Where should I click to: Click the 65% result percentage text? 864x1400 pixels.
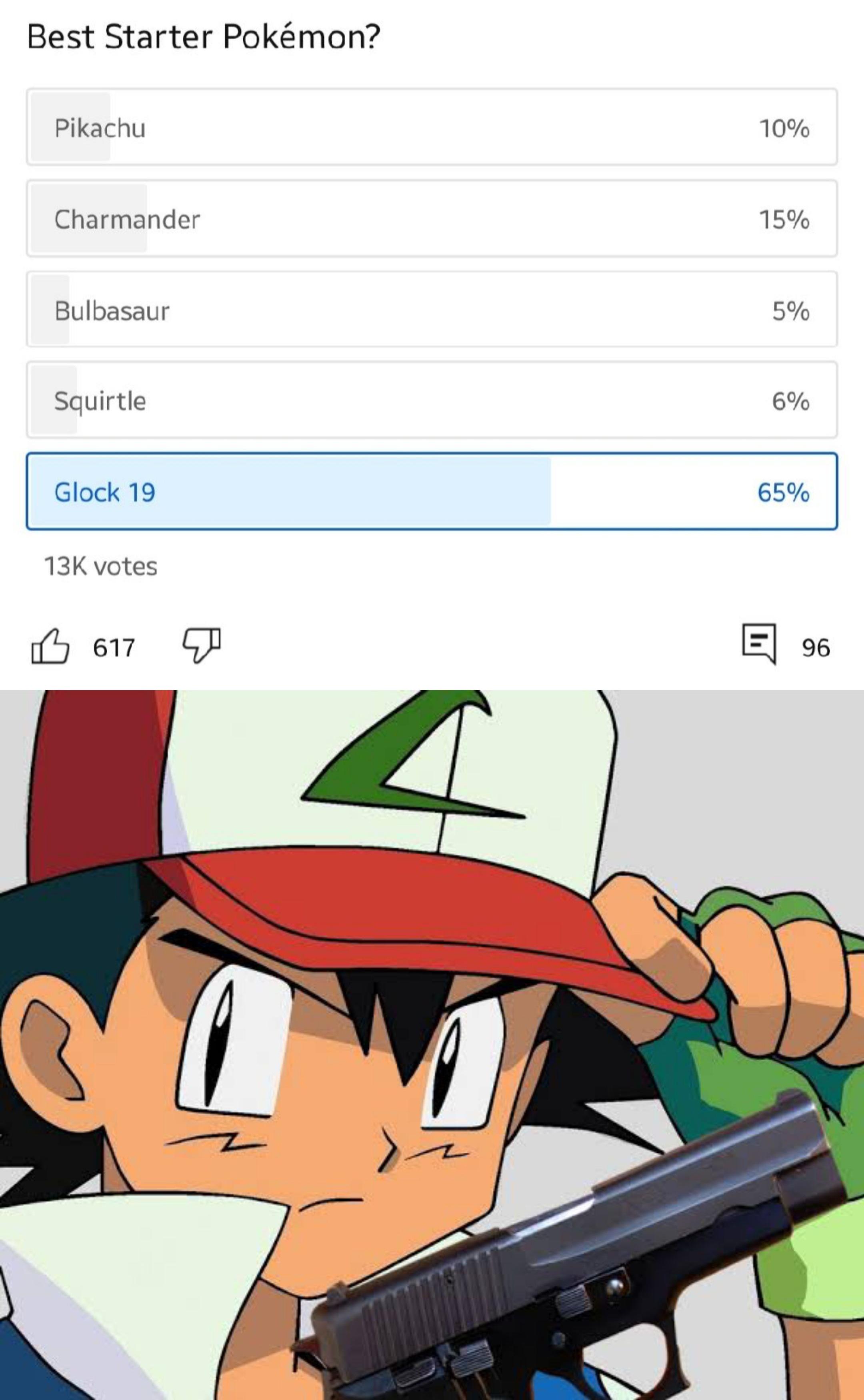[784, 493]
